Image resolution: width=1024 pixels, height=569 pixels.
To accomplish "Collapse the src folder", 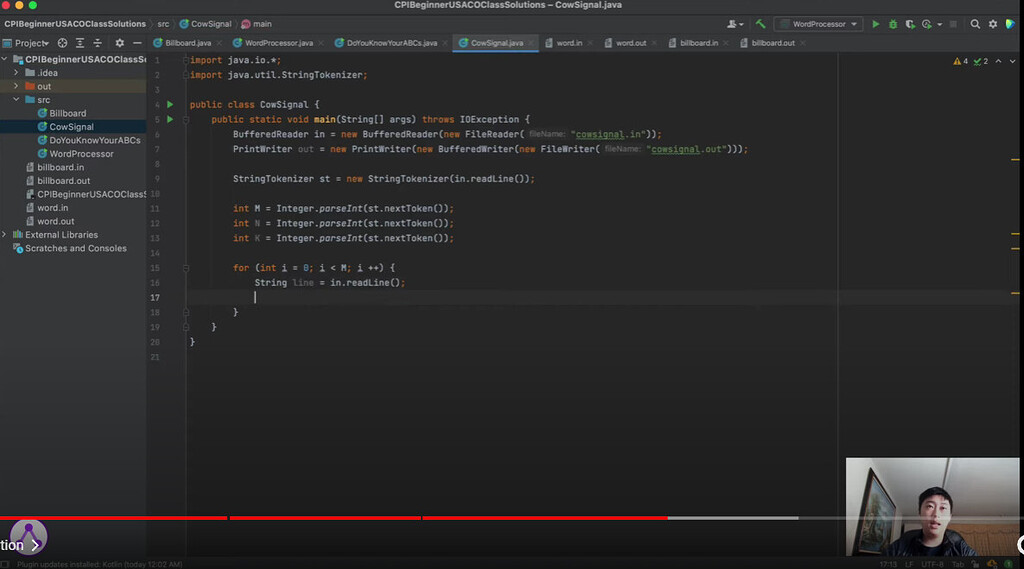I will tap(16, 100).
